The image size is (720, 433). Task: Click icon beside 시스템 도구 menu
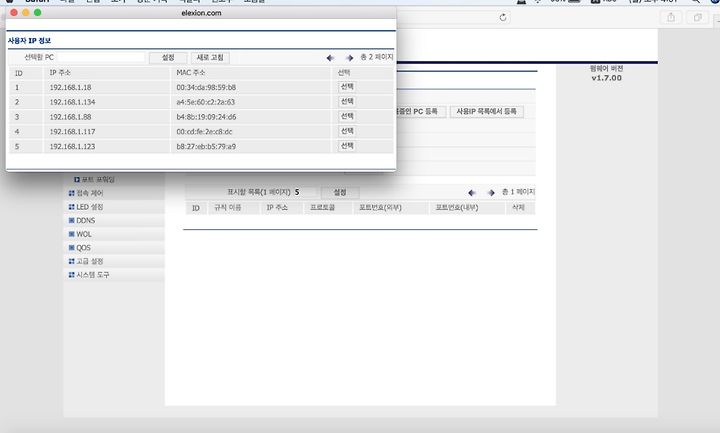coord(71,275)
